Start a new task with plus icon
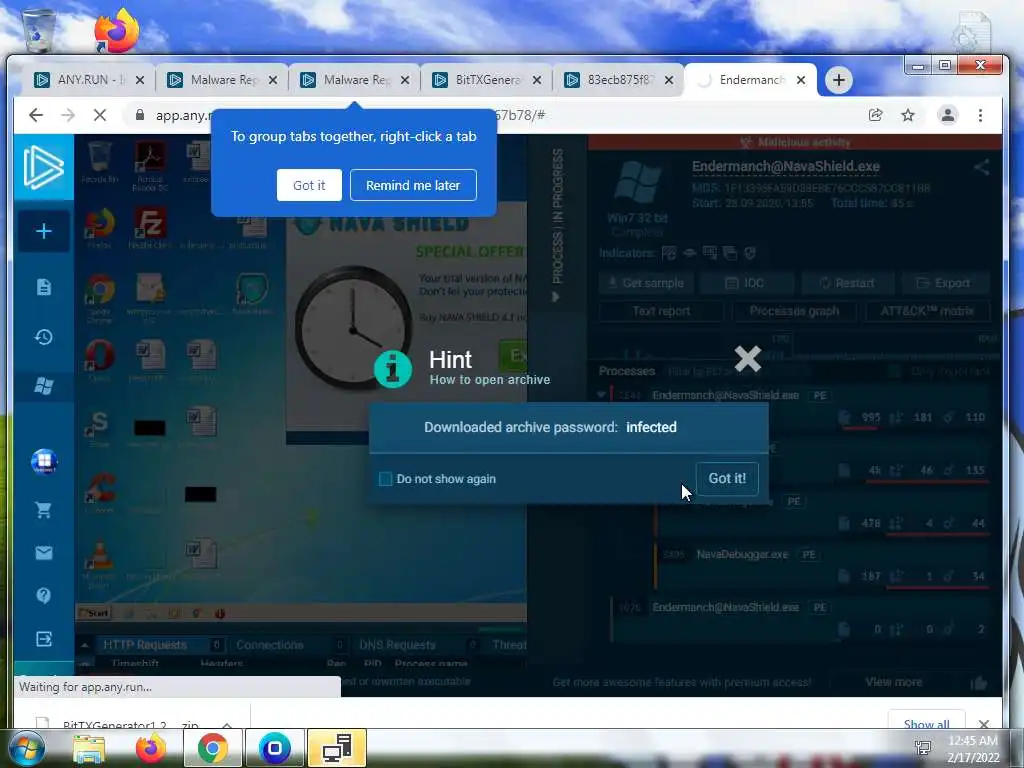This screenshot has width=1024, height=768. click(44, 231)
